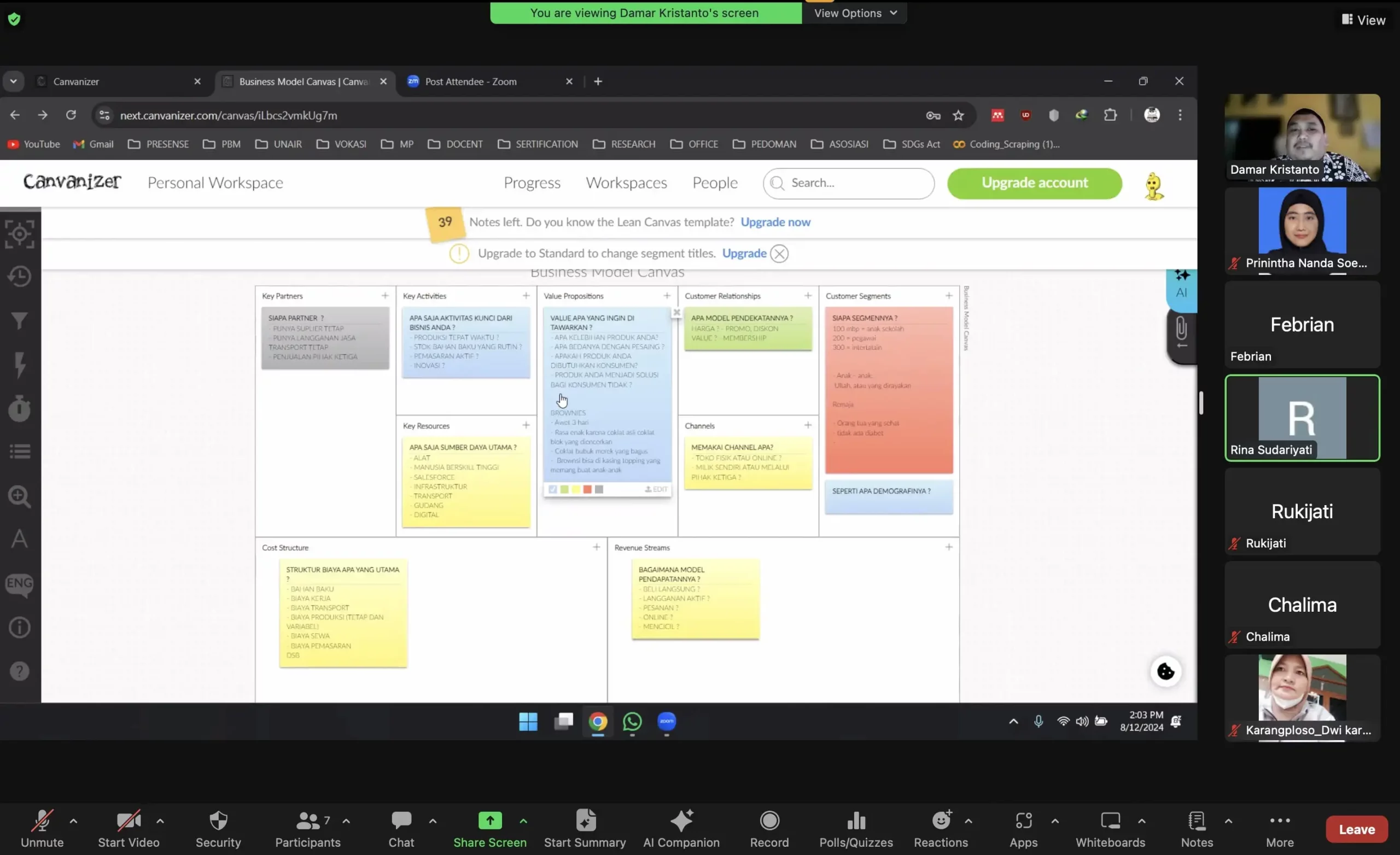Image resolution: width=1400 pixels, height=855 pixels.
Task: Select the red note color swatch
Action: (587, 489)
